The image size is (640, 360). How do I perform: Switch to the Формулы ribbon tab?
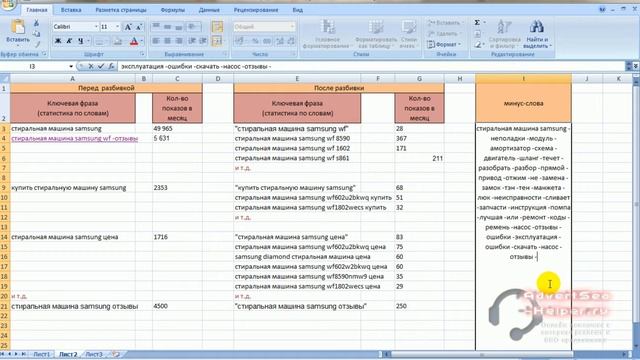click(173, 10)
